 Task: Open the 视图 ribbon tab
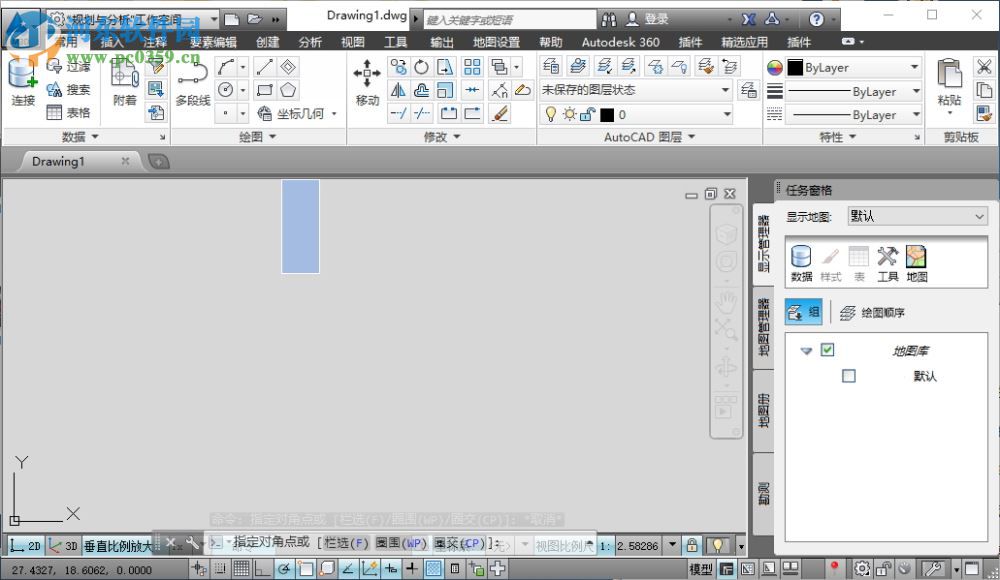click(353, 41)
